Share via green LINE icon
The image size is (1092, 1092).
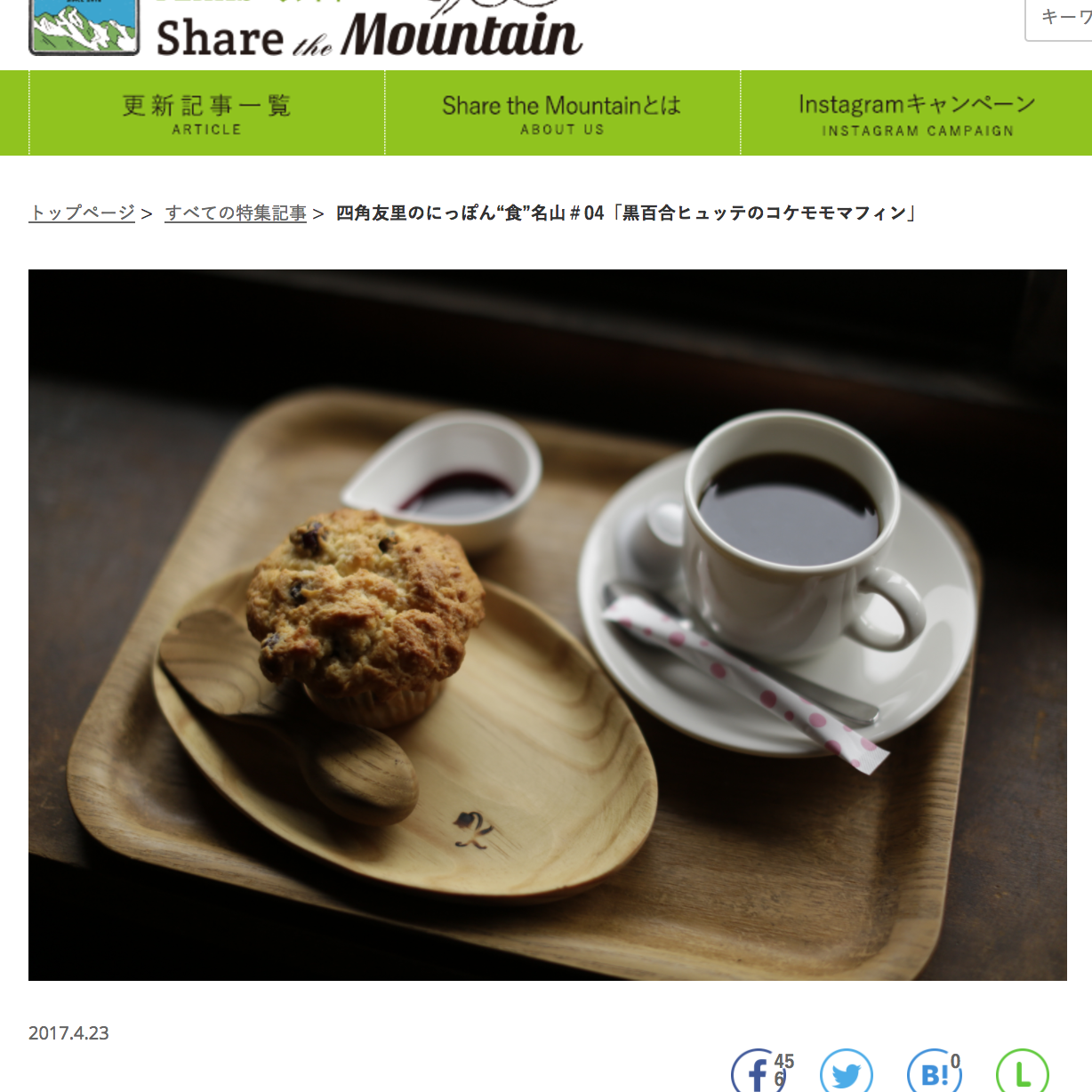coord(1023,1072)
